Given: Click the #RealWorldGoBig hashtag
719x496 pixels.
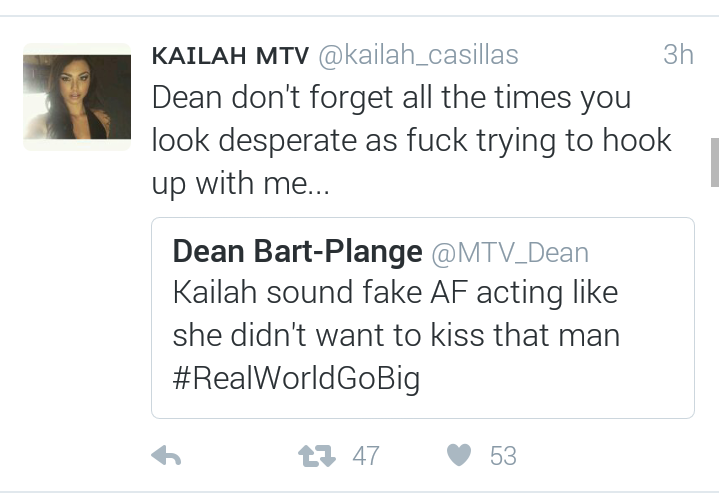Looking at the screenshot, I should tap(297, 379).
